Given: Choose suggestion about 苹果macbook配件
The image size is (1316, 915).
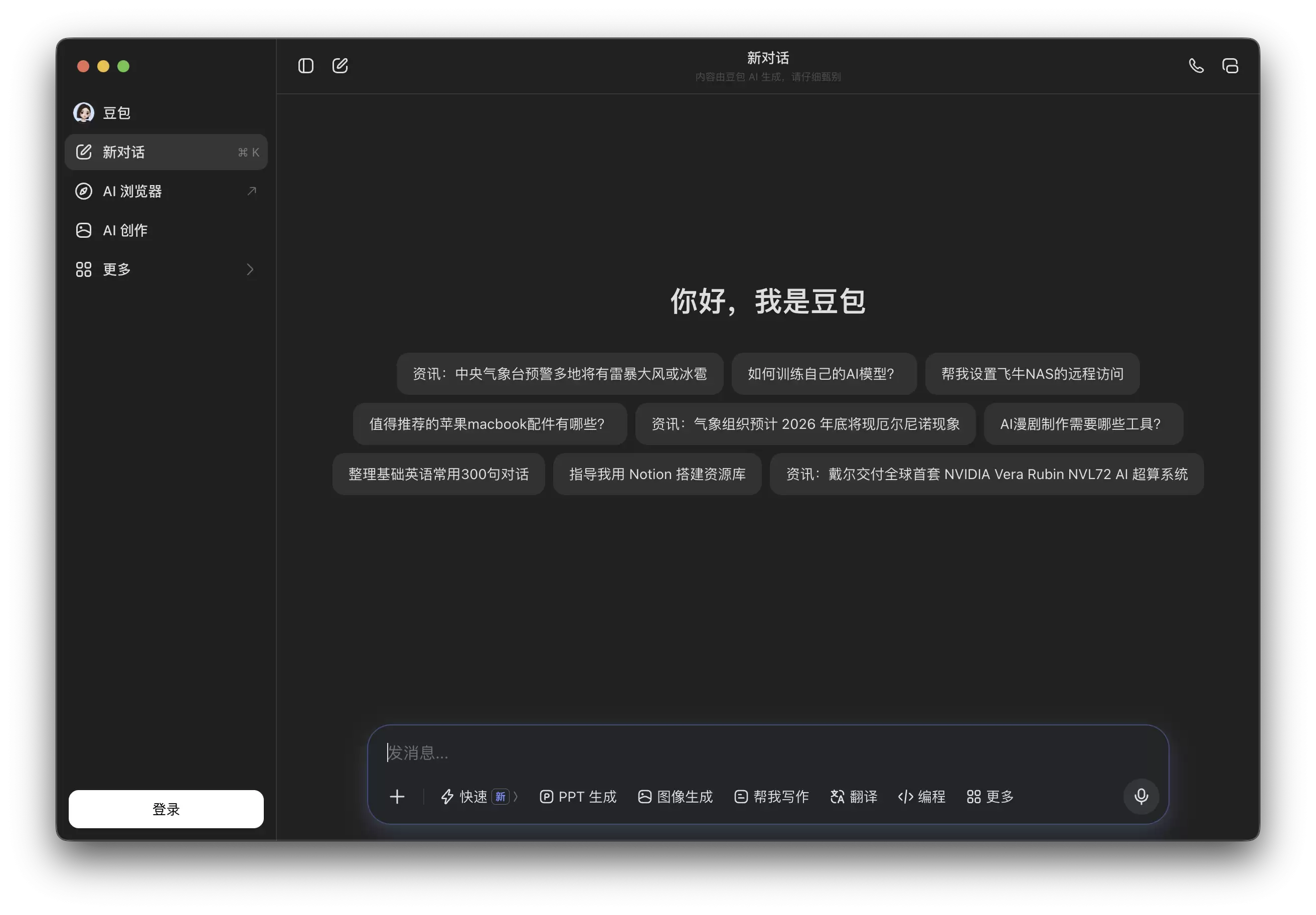Looking at the screenshot, I should 489,424.
